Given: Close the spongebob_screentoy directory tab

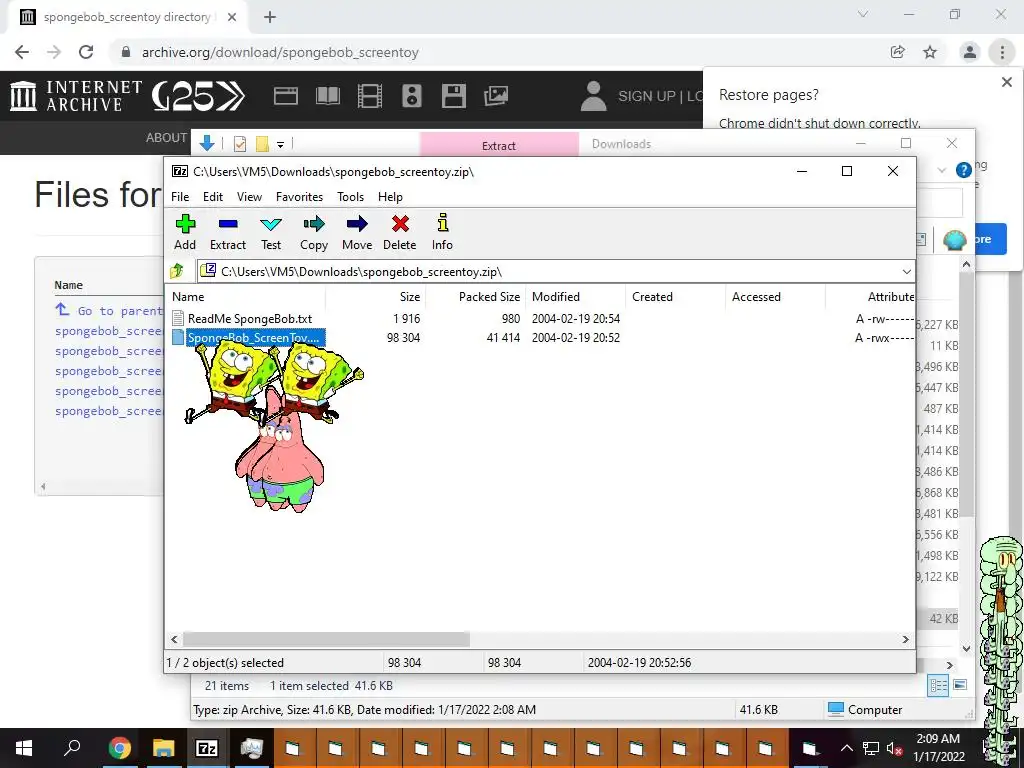Looking at the screenshot, I should [232, 17].
